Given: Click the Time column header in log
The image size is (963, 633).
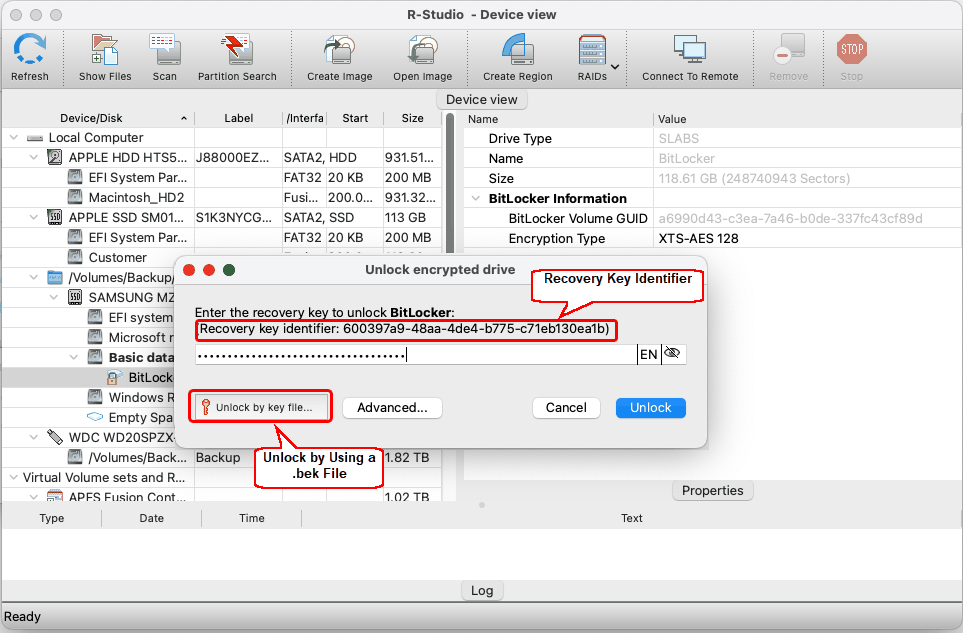Looking at the screenshot, I should [252, 518].
